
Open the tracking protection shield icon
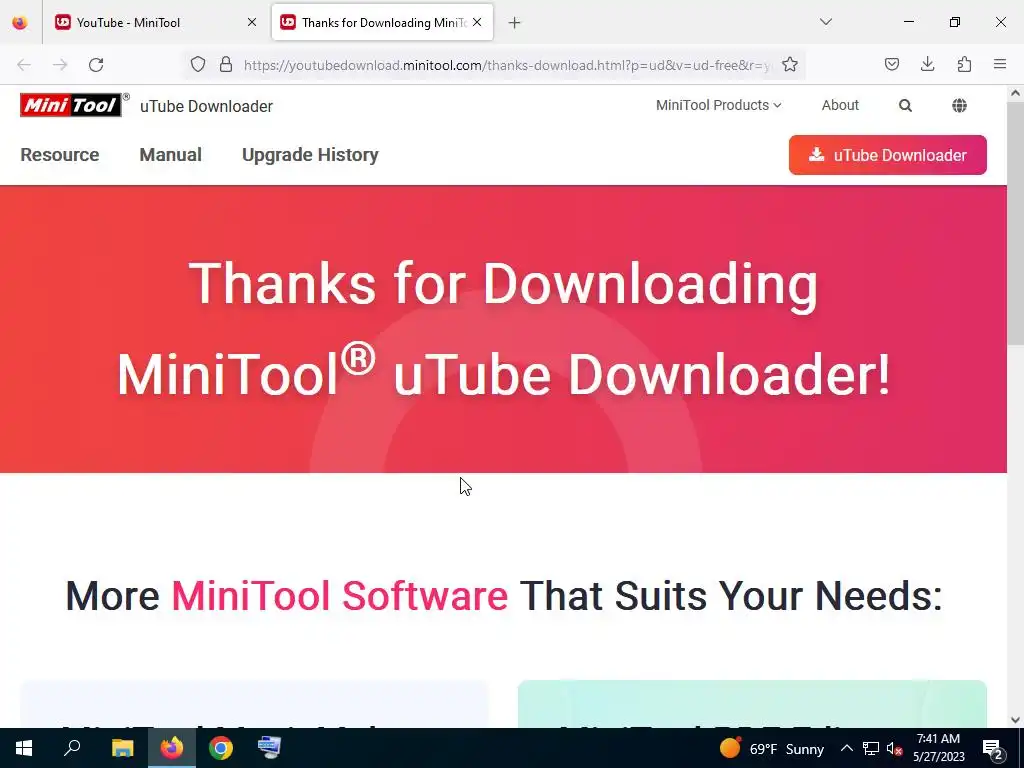pos(198,65)
